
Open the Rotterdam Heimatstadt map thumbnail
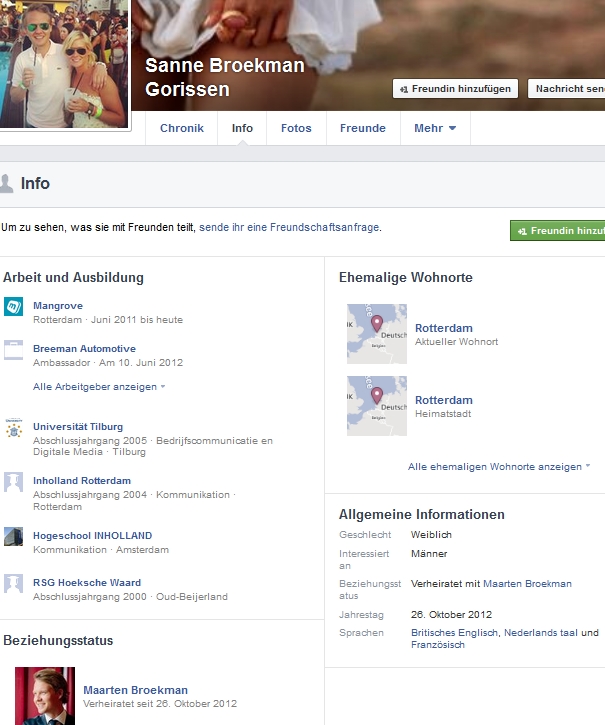tap(377, 406)
